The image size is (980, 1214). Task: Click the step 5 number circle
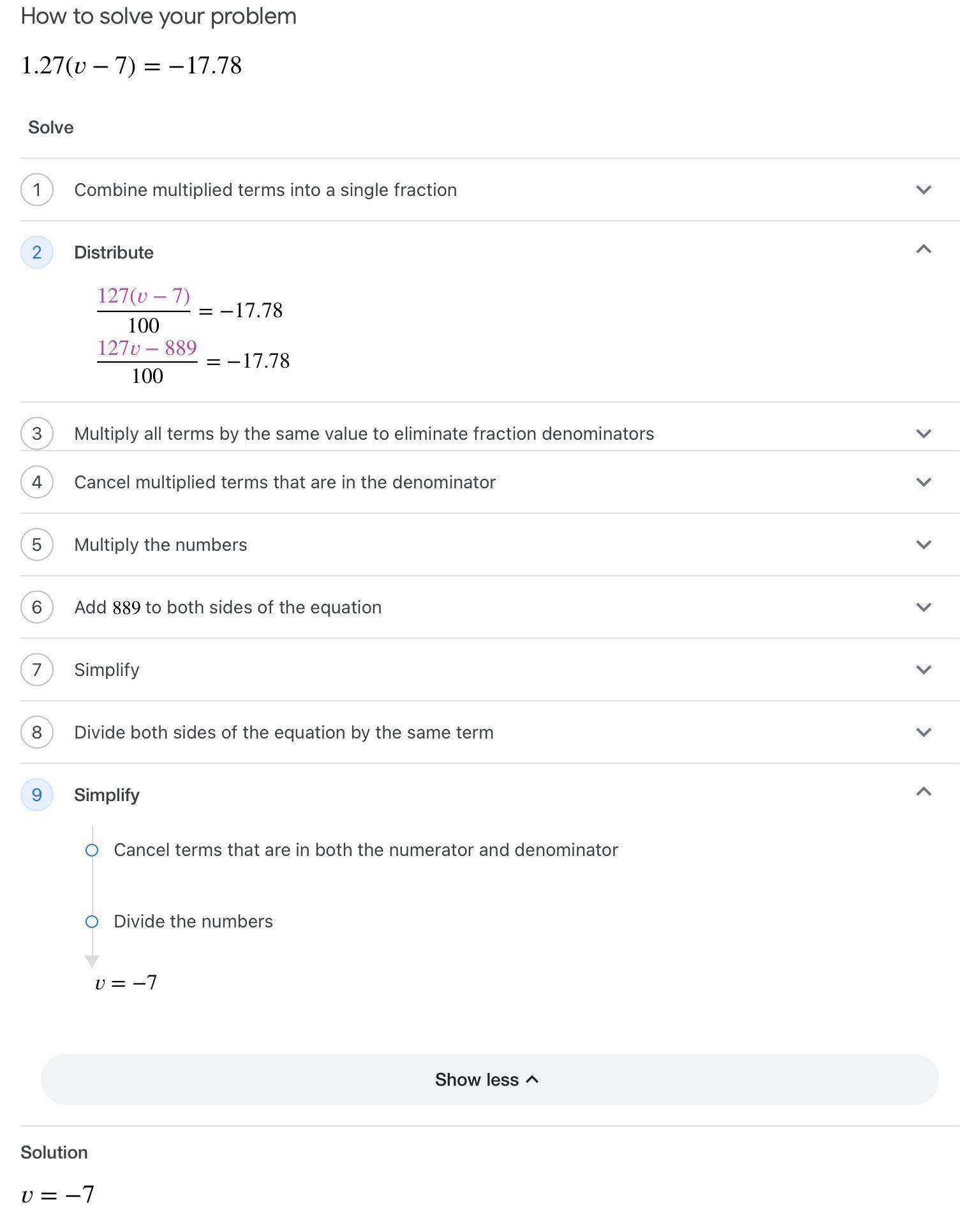click(x=37, y=544)
